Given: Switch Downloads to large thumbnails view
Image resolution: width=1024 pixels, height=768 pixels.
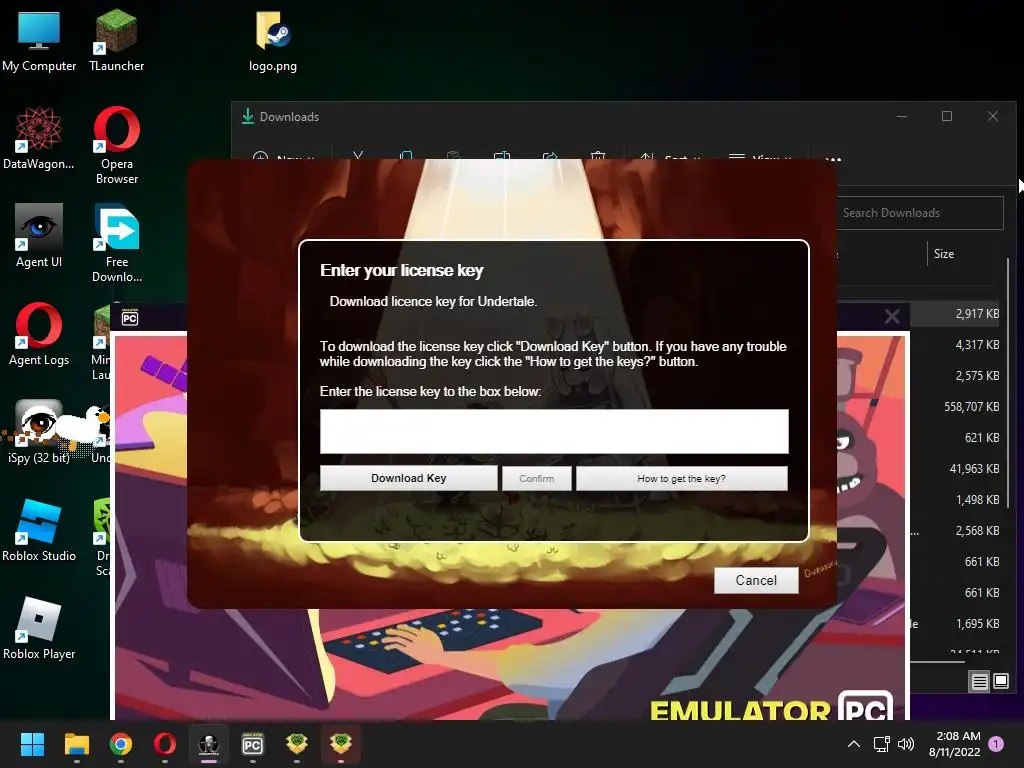Looking at the screenshot, I should coord(1001,682).
